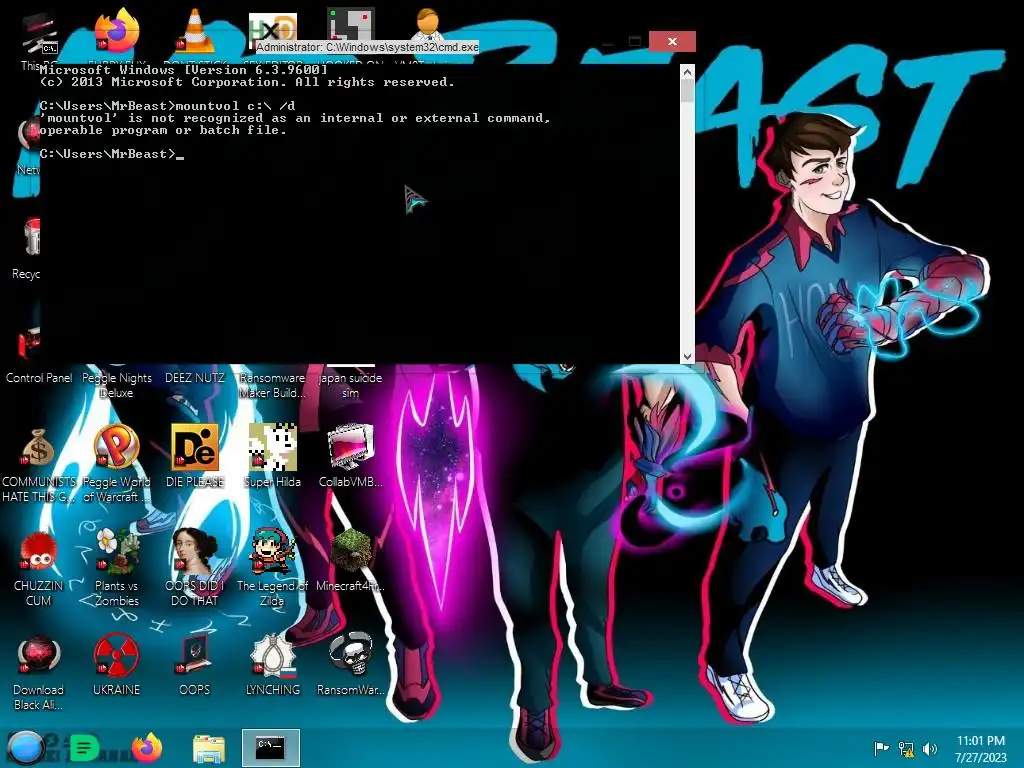Open the OOPS desktop icon
This screenshot has width=1024, height=768.
(195, 655)
